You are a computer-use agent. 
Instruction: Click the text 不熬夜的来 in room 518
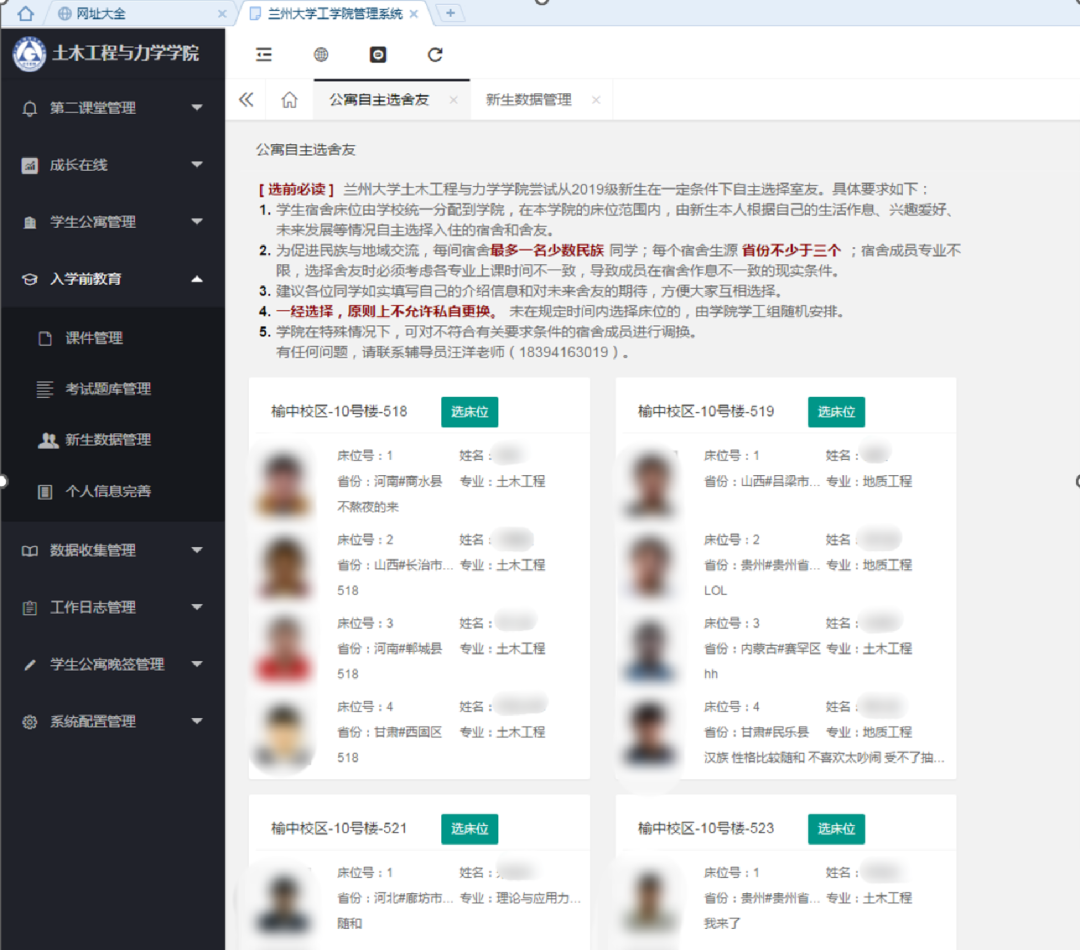coord(368,507)
